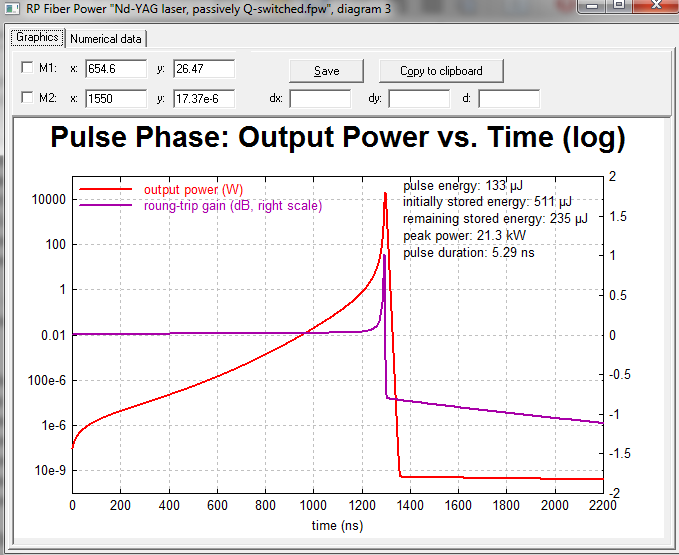679x555 pixels.
Task: Click Copy to clipboard button
Action: pyautogui.click(x=441, y=71)
